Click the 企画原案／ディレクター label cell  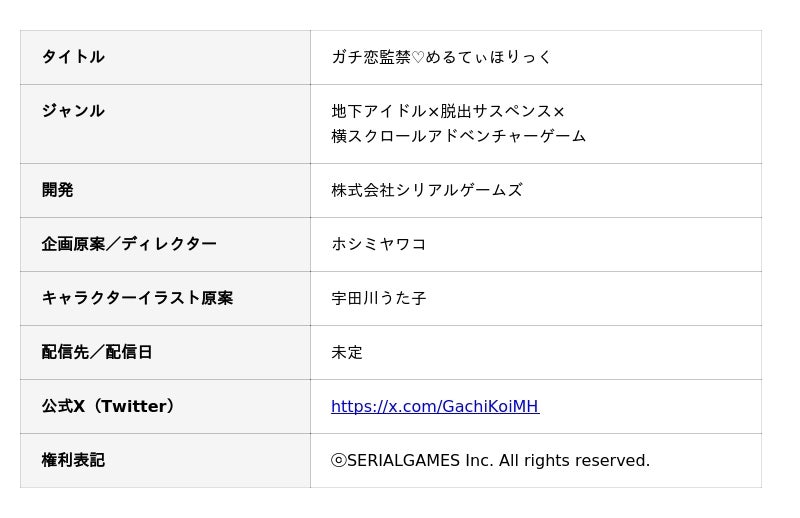(129, 244)
